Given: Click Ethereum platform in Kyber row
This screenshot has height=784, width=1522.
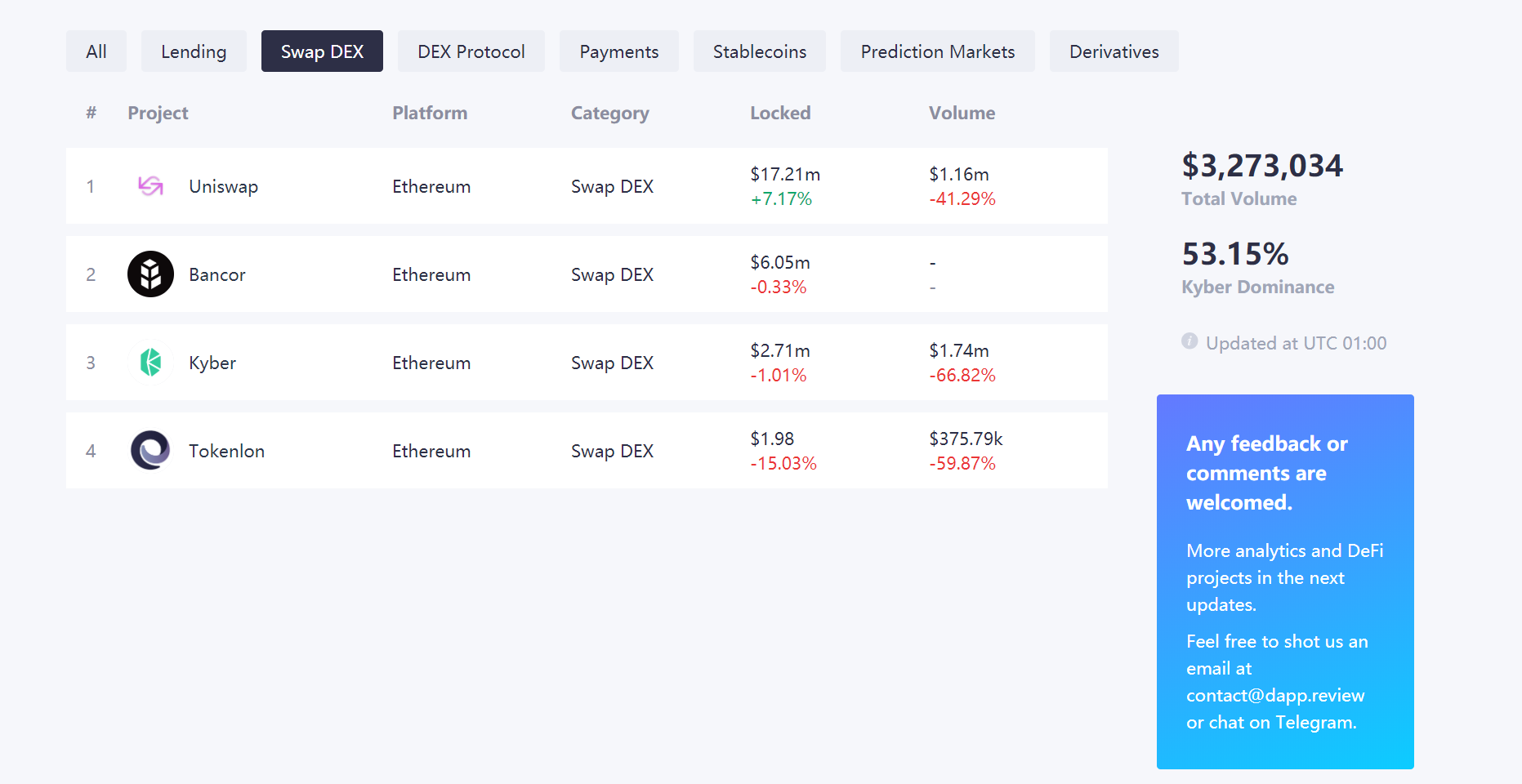Looking at the screenshot, I should click(x=431, y=363).
